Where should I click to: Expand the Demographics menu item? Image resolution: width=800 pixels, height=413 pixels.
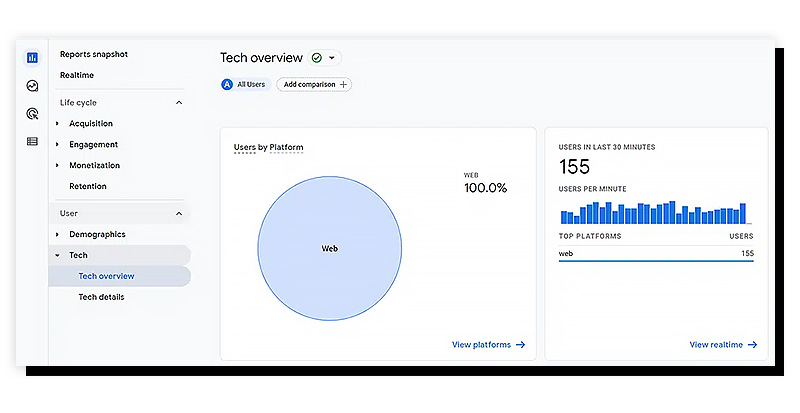58,235
